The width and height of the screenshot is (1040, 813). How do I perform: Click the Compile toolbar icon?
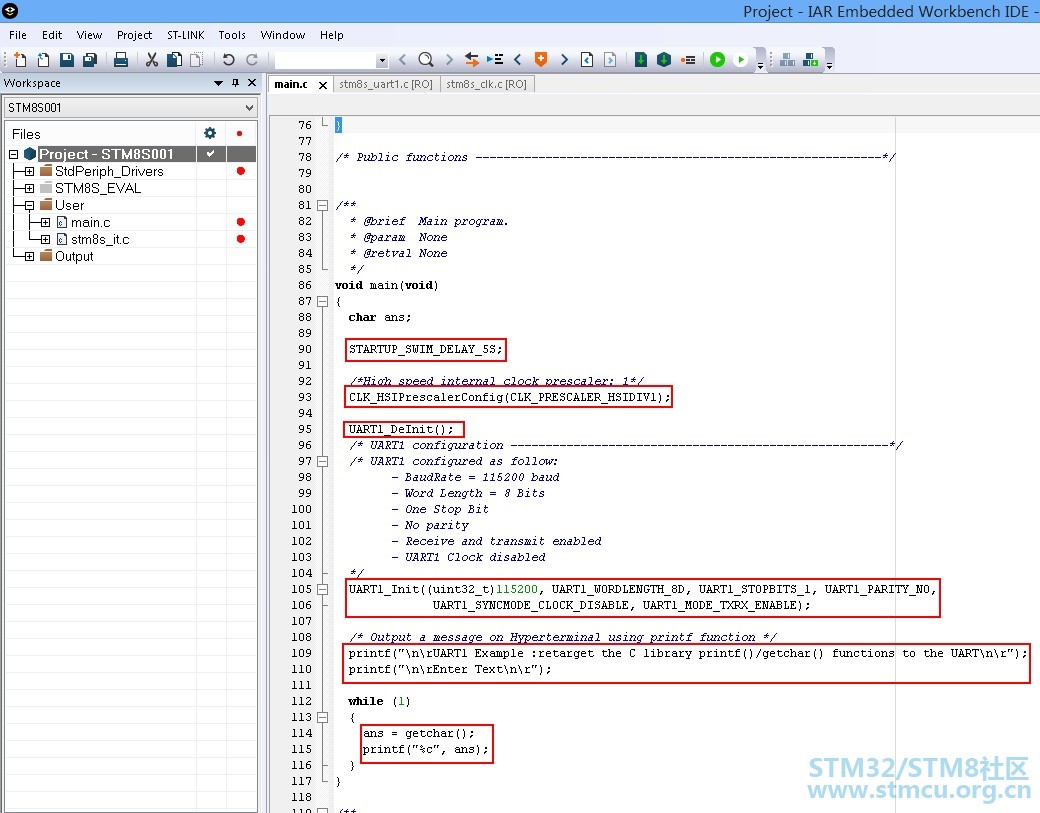pyautogui.click(x=641, y=60)
